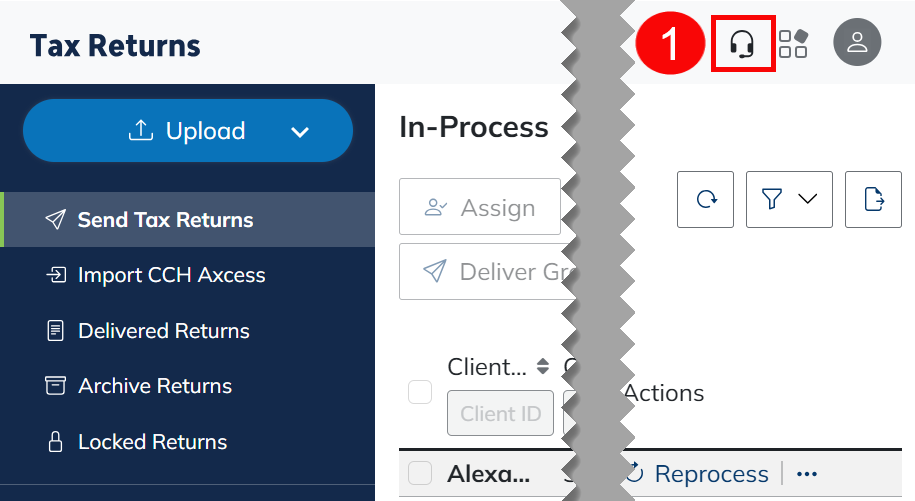Tick the select-all header checkbox
Image resolution: width=915 pixels, height=501 pixels.
420,392
